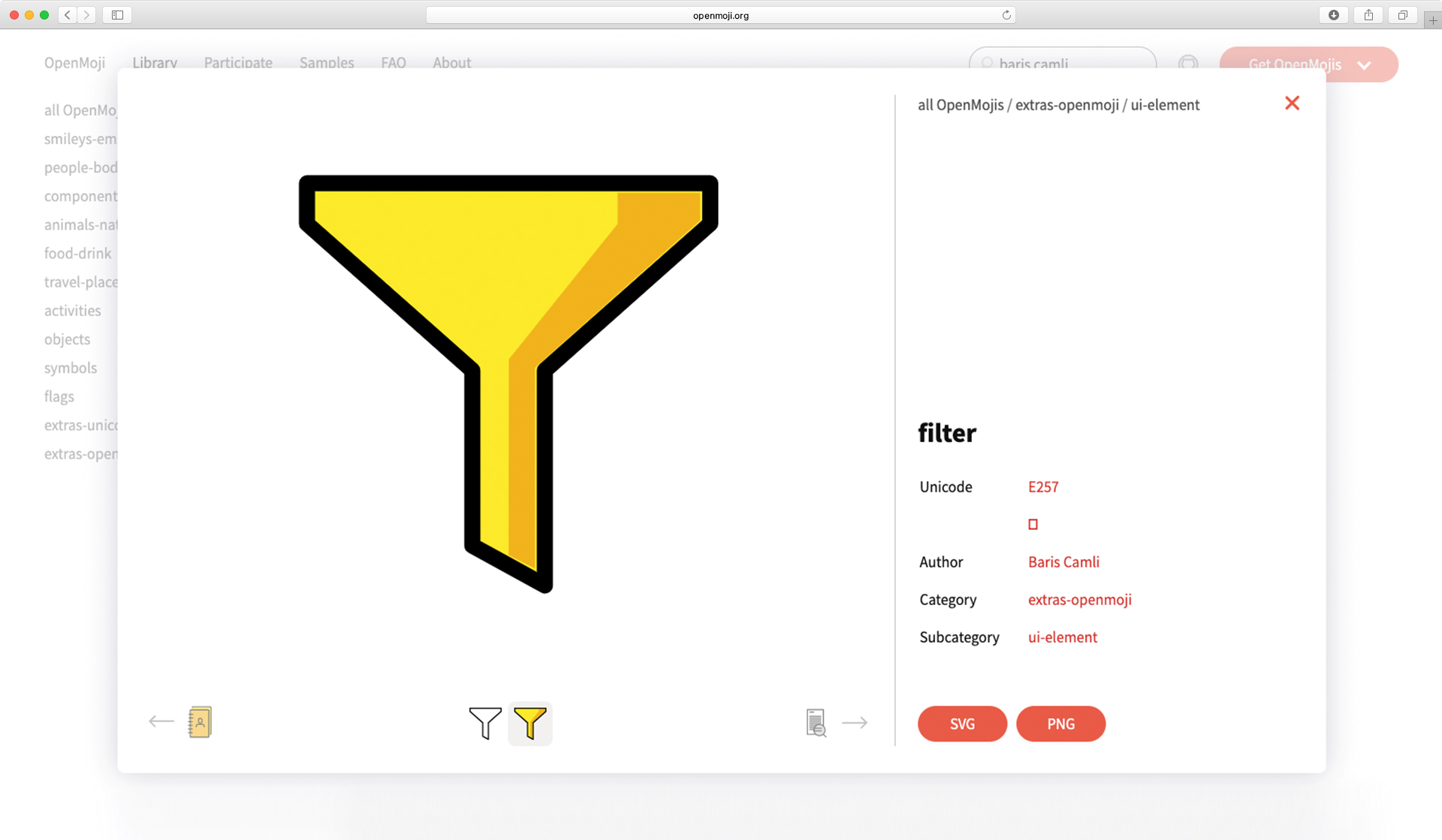Click the filled yellow filter icon
Image resolution: width=1442 pixels, height=840 pixels.
(x=530, y=723)
